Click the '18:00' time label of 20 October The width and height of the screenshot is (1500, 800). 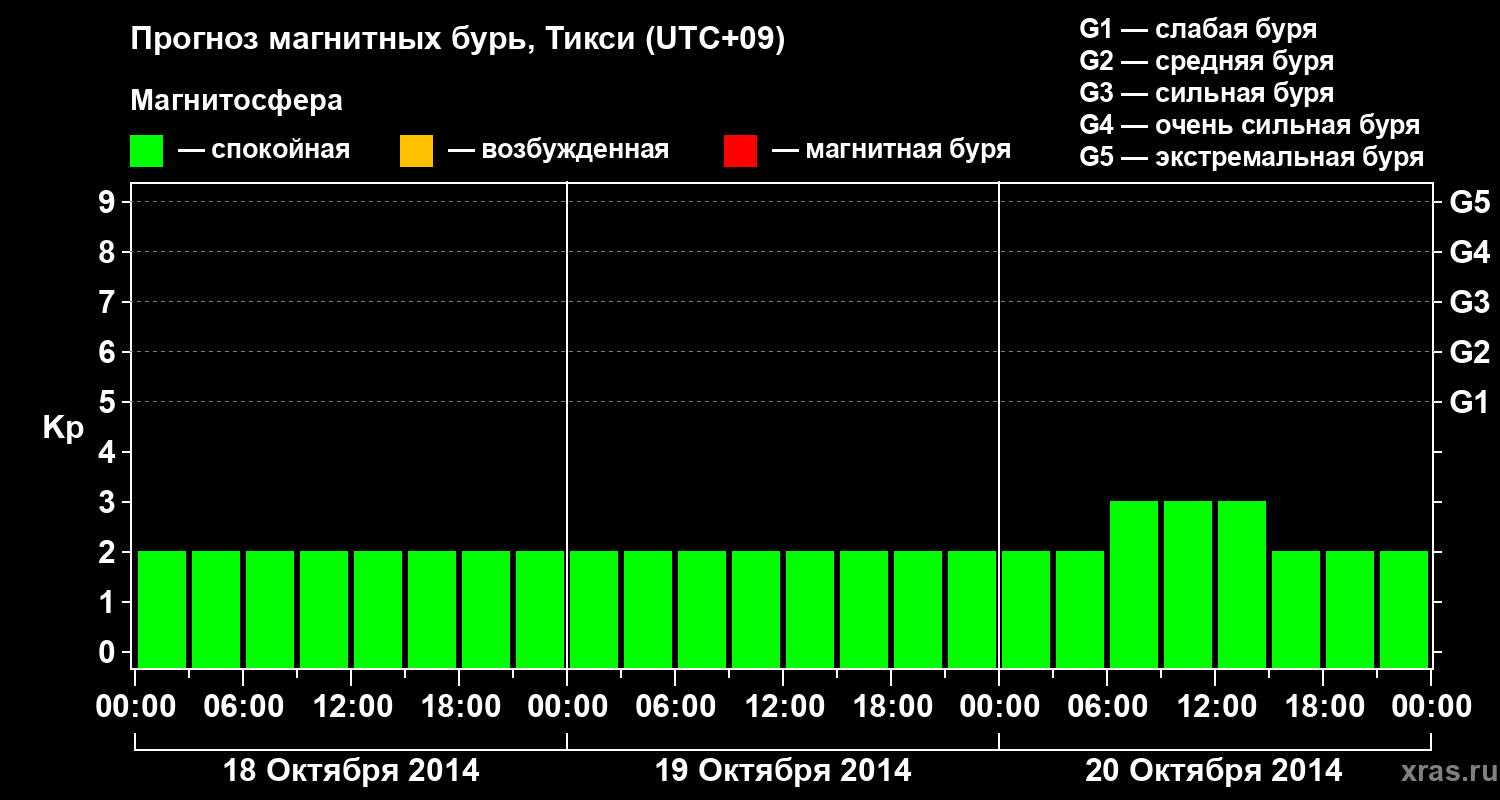click(1323, 706)
